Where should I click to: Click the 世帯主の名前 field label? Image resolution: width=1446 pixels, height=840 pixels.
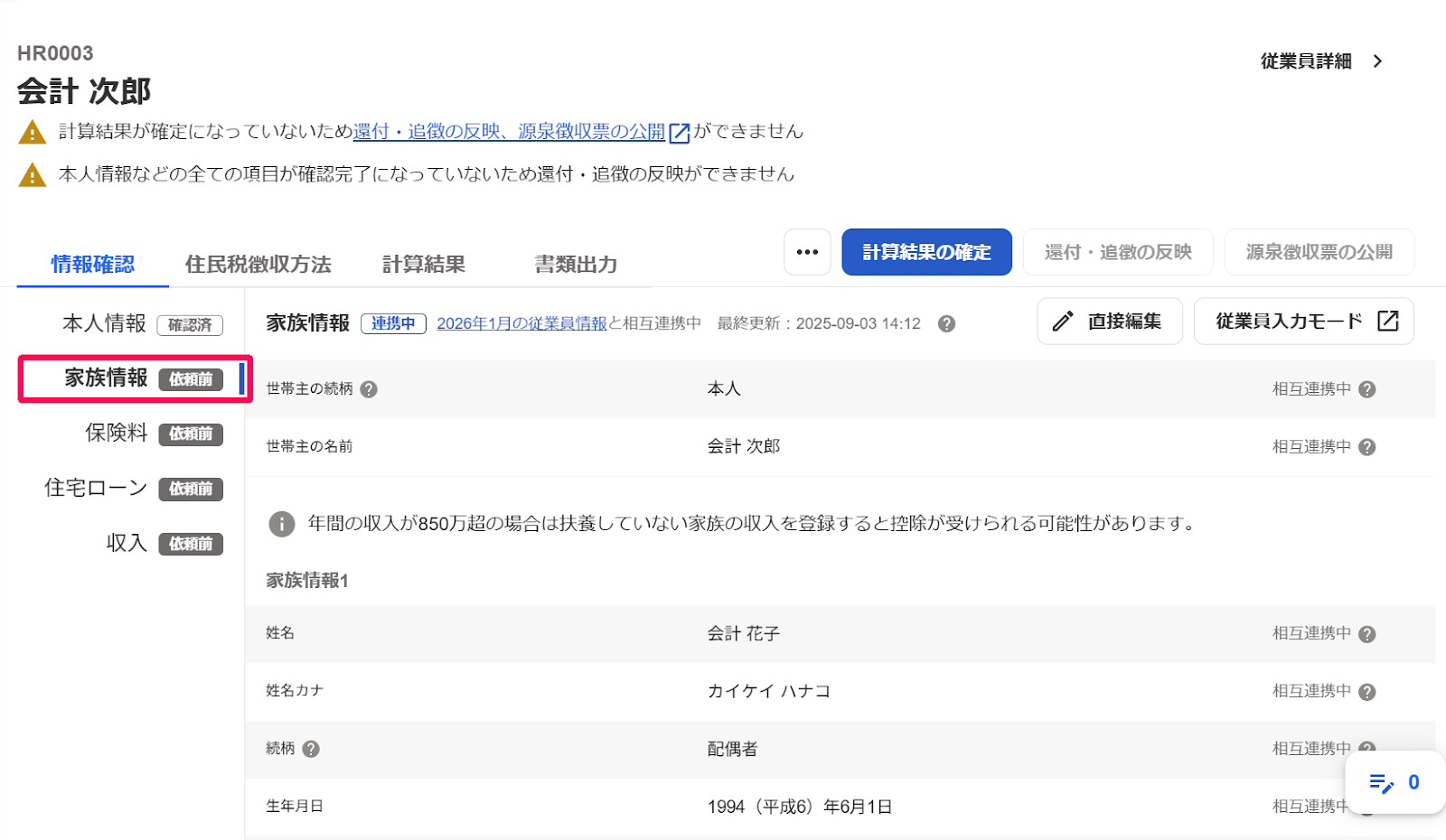pos(309,447)
